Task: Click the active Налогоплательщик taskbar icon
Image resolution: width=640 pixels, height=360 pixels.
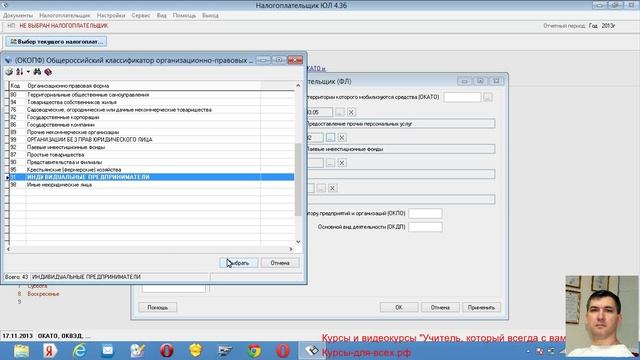Action: (312, 351)
